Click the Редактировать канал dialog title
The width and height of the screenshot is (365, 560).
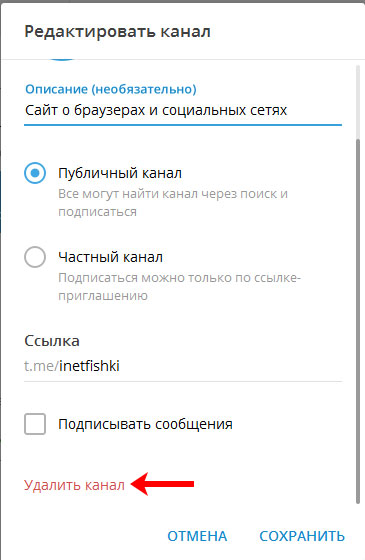(117, 31)
